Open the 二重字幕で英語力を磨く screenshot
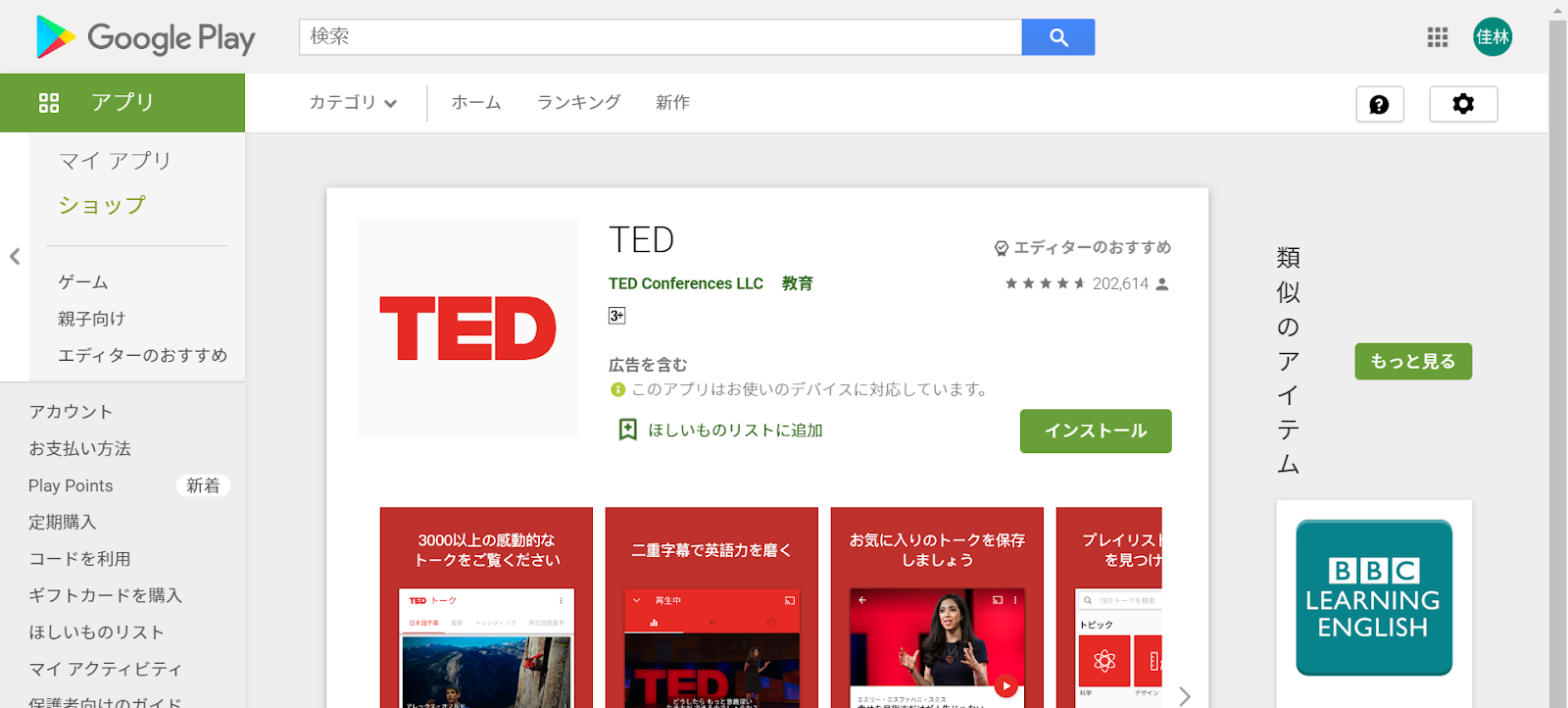The width and height of the screenshot is (1568, 708). [x=711, y=608]
